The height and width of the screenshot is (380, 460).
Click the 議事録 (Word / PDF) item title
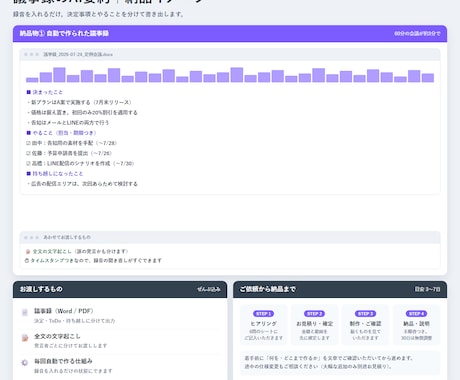point(64,311)
